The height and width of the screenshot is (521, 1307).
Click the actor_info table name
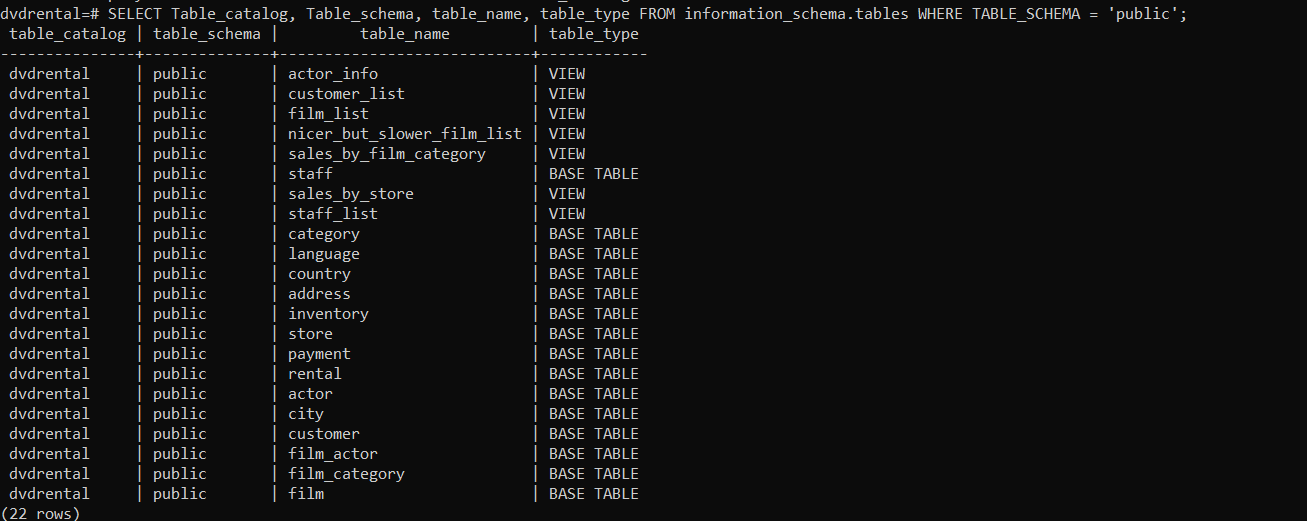(x=333, y=74)
